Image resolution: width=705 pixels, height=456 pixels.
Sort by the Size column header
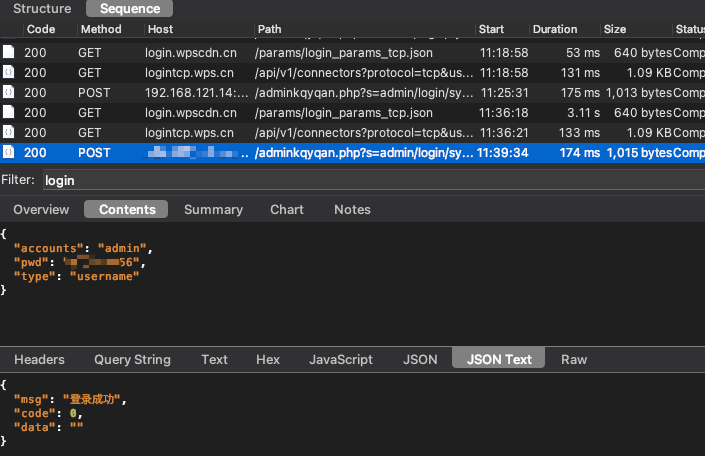click(x=615, y=29)
